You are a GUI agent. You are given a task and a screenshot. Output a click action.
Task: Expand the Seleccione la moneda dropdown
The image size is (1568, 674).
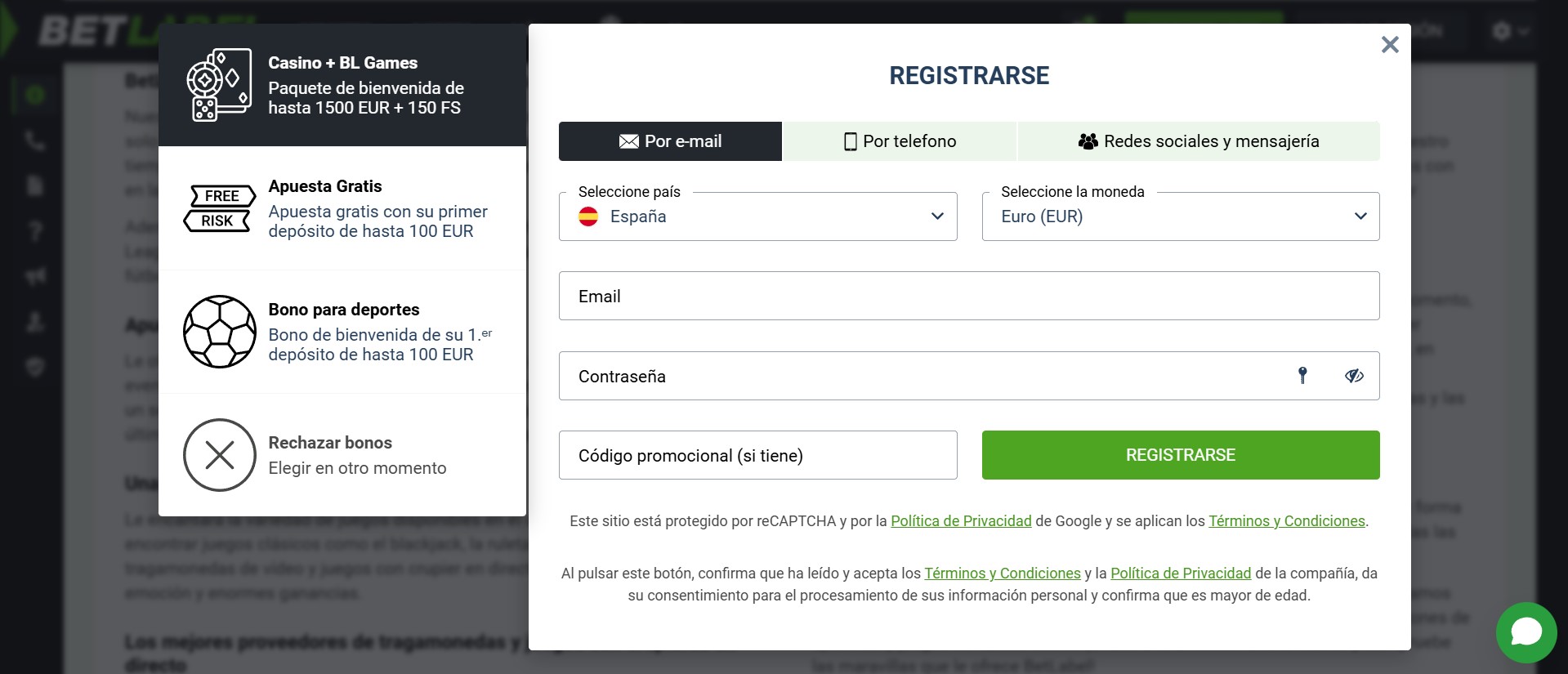(x=1180, y=216)
